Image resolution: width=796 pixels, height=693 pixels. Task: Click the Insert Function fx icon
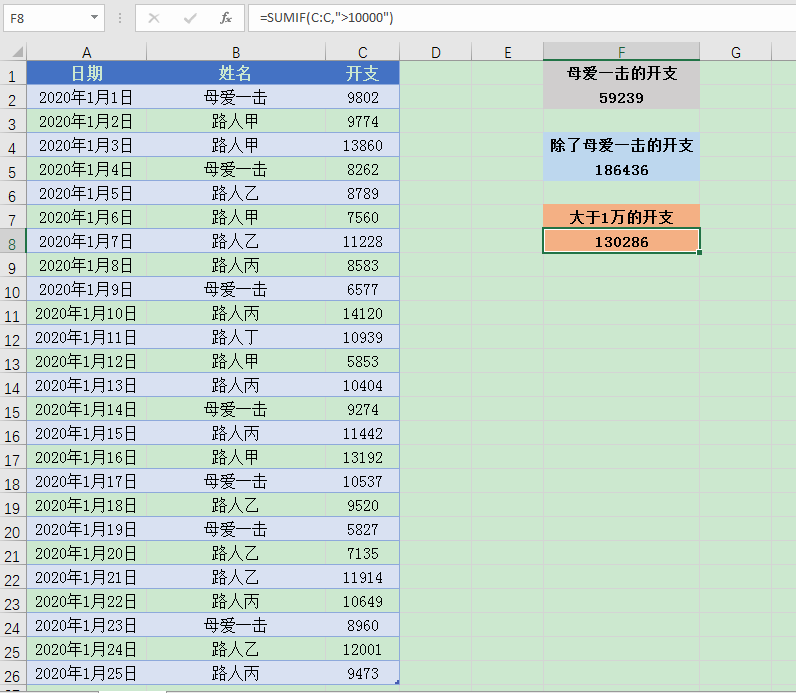(226, 18)
